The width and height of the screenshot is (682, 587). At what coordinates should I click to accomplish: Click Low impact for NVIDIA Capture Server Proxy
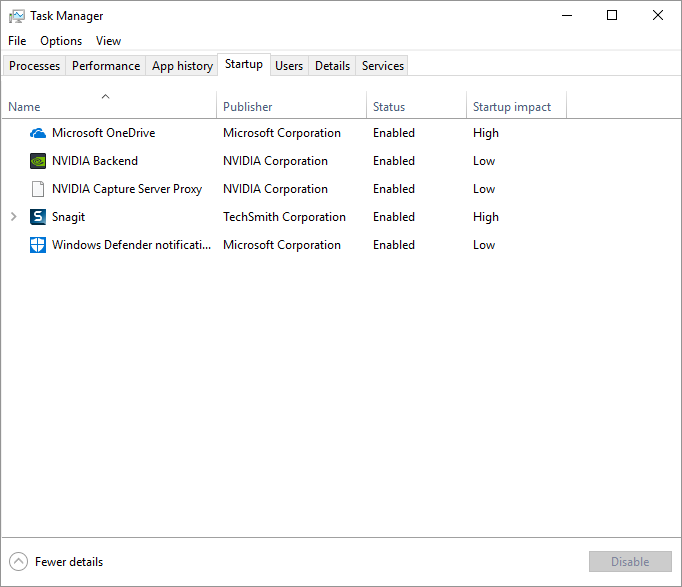(x=484, y=189)
